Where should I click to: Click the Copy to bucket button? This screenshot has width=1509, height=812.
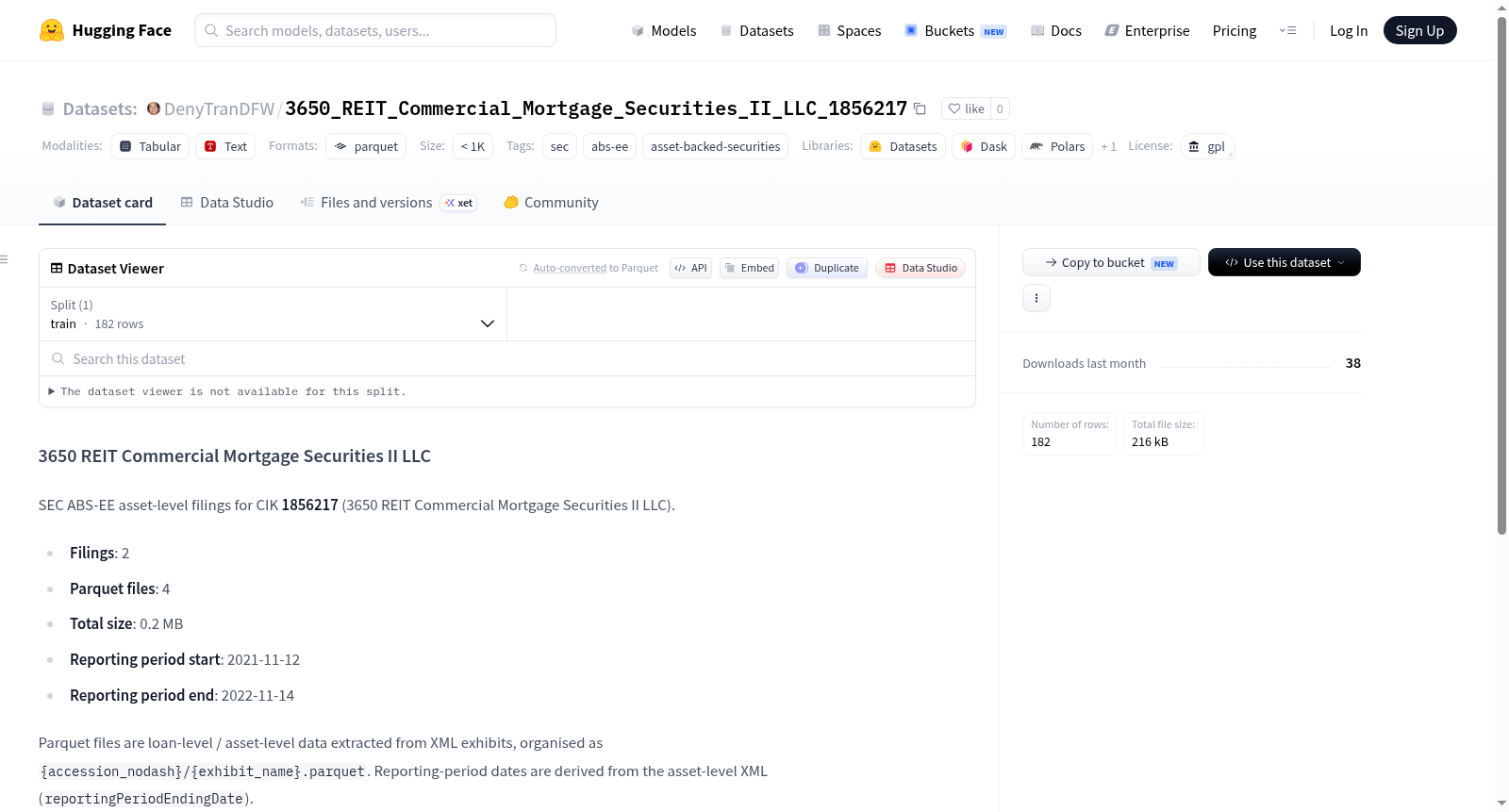1111,262
